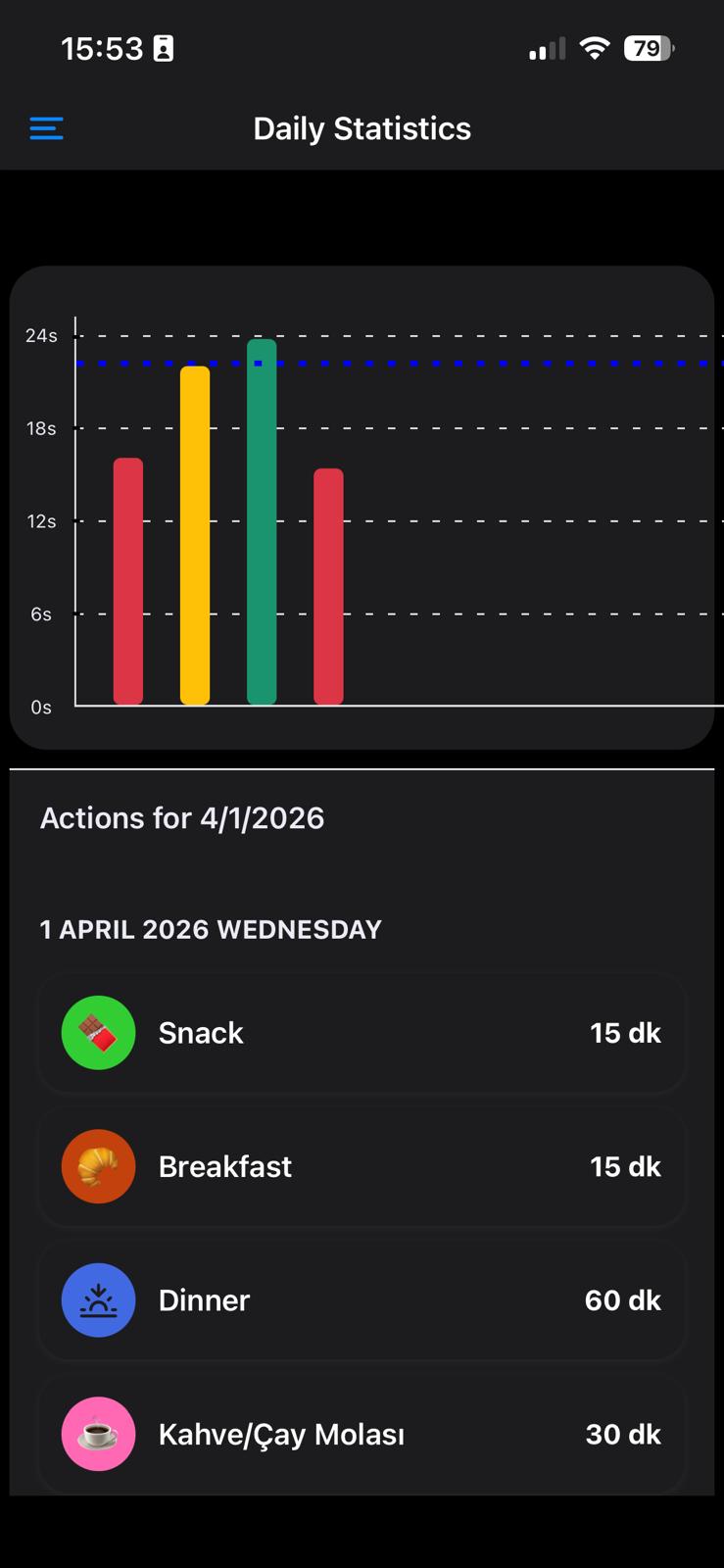Open the hamburger menu icon

(x=46, y=128)
